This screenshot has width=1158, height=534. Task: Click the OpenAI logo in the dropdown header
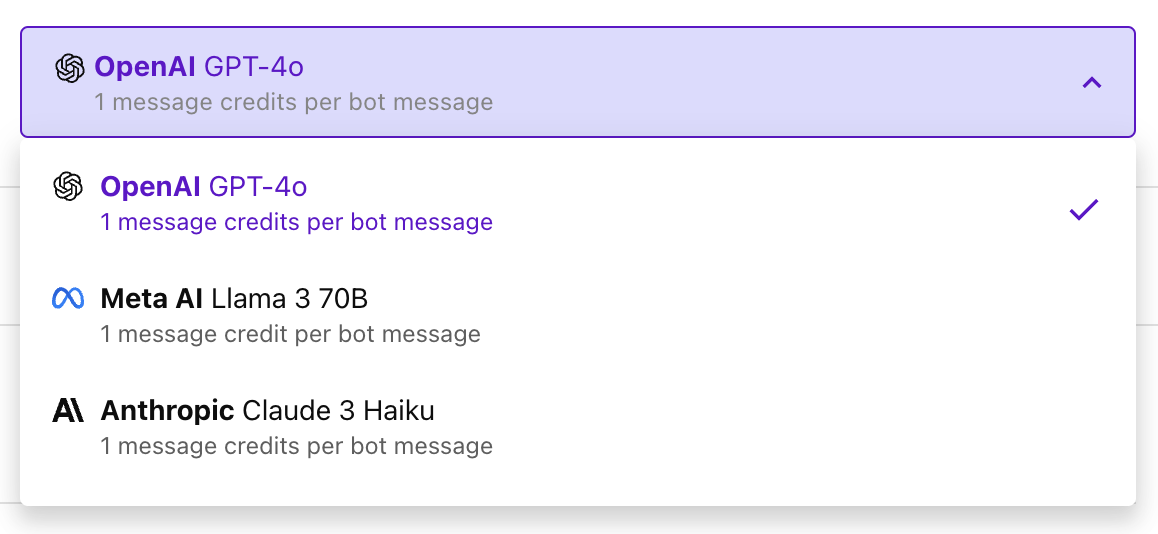pyautogui.click(x=69, y=68)
